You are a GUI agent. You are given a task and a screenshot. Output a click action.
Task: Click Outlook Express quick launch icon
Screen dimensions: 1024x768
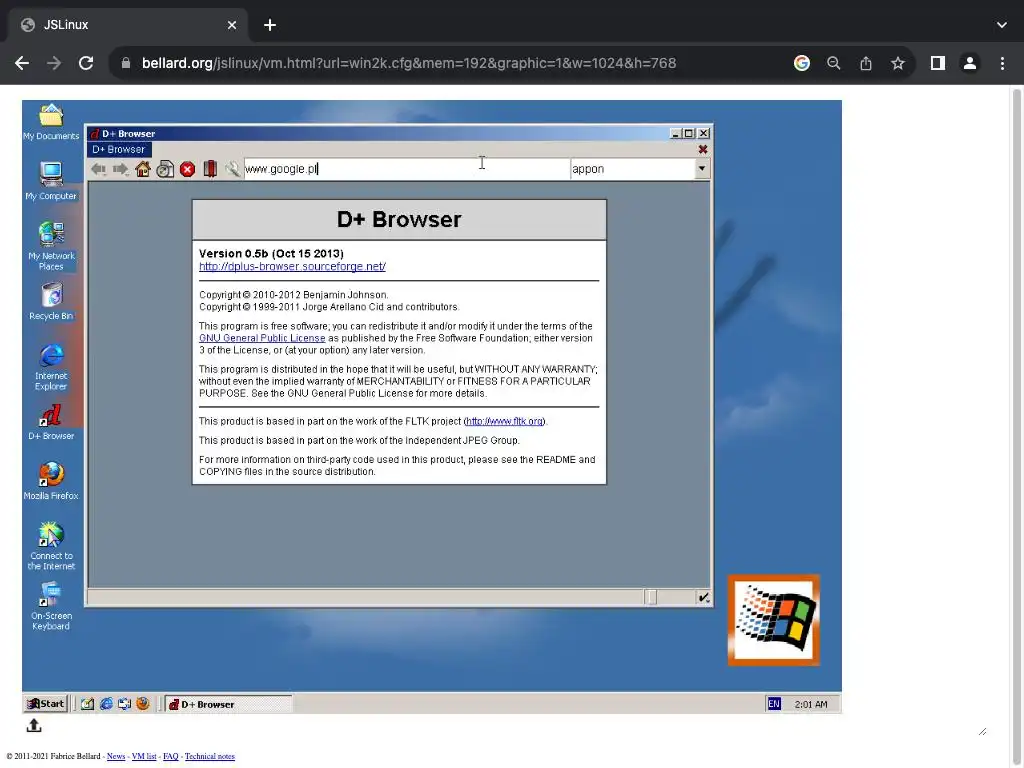click(124, 703)
